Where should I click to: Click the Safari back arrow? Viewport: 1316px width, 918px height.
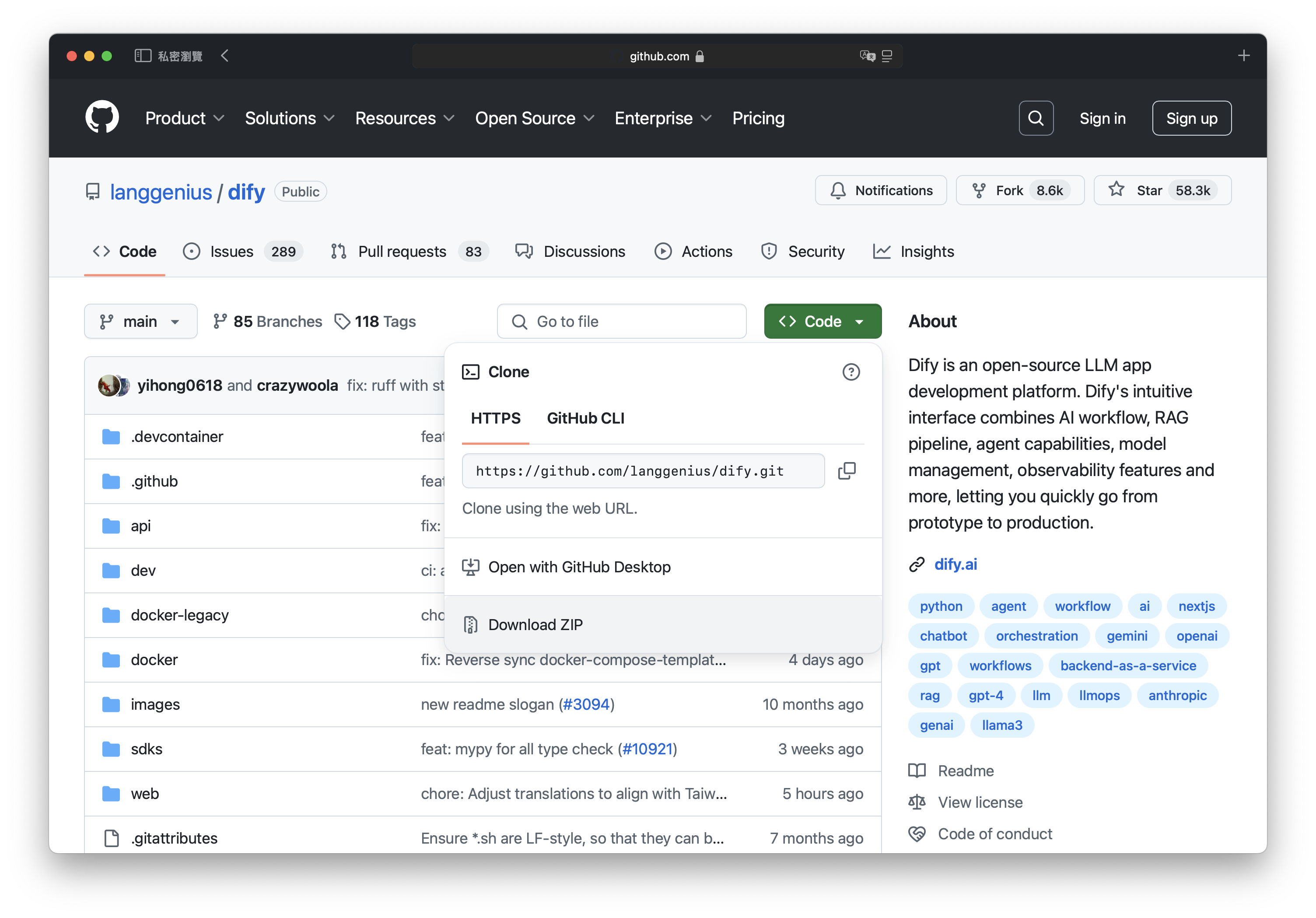225,56
